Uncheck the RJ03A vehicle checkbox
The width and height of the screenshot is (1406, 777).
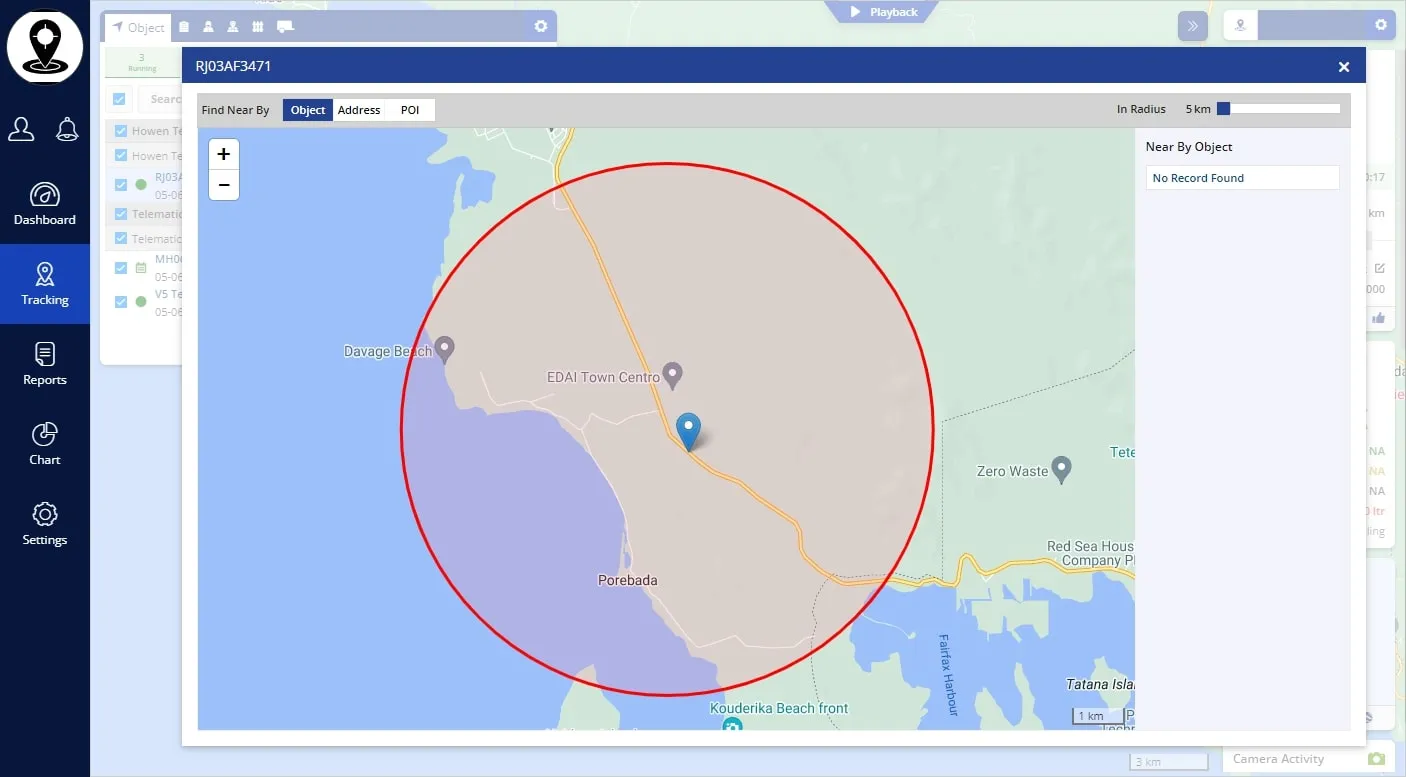[x=121, y=185]
